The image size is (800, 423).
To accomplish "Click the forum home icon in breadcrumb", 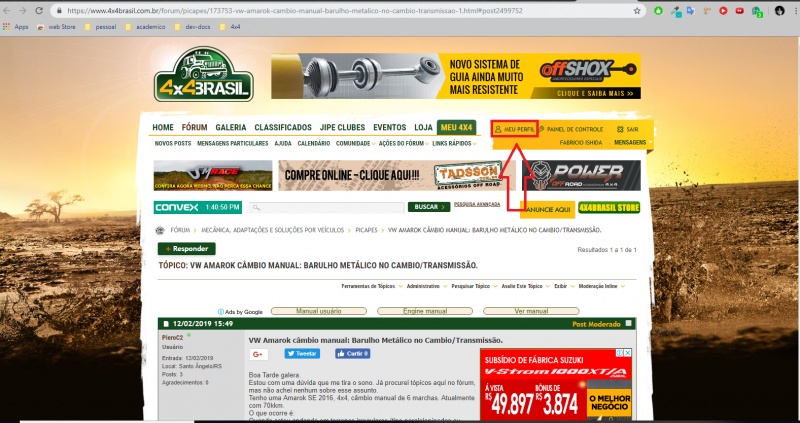I will tap(160, 230).
